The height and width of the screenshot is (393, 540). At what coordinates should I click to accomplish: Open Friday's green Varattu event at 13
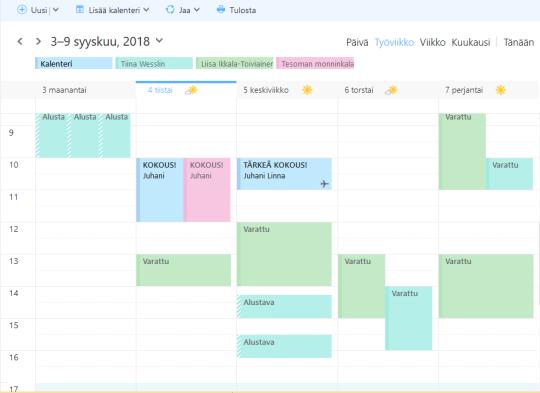(x=486, y=286)
